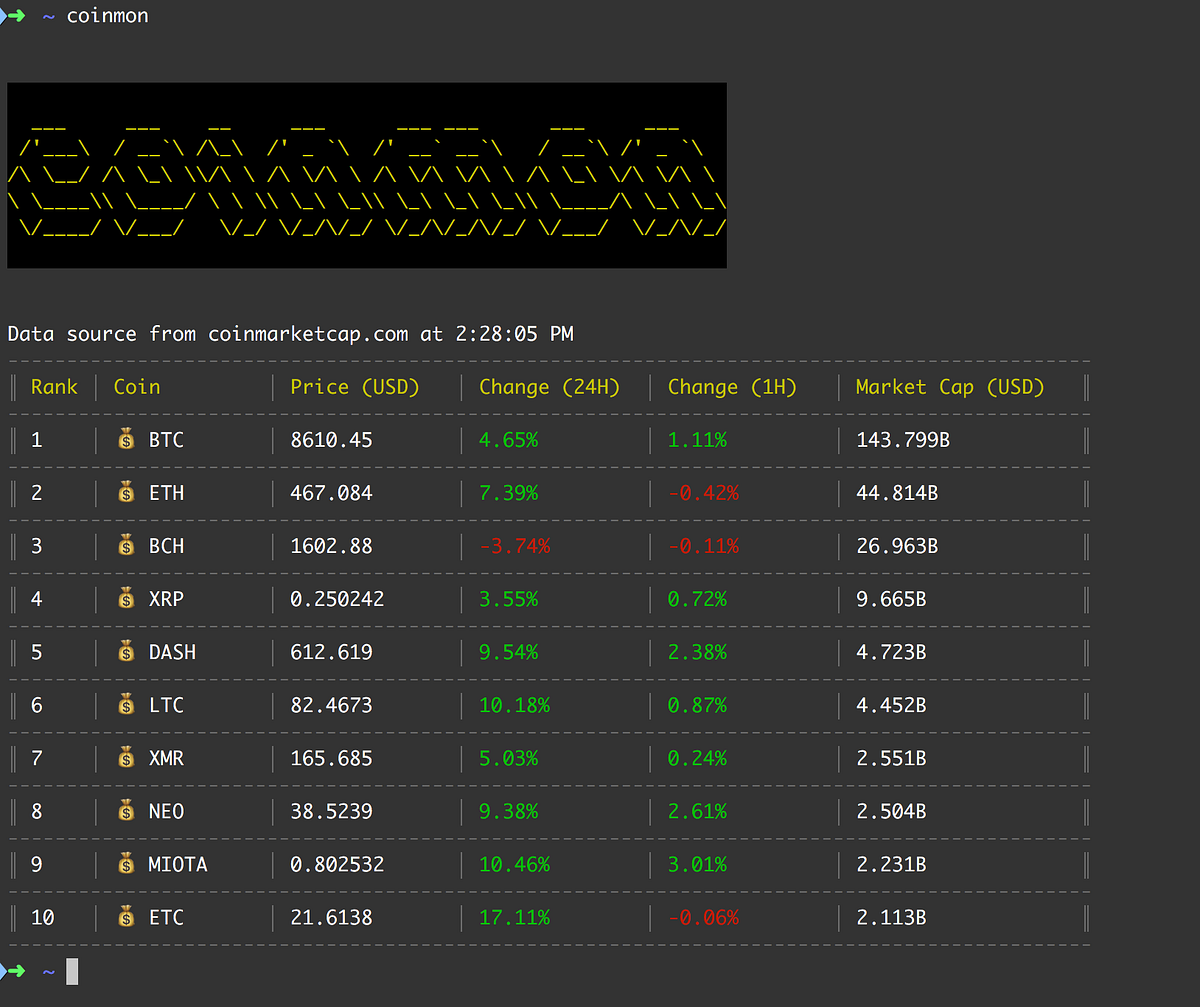Click XMR price 165.685

coord(331,758)
